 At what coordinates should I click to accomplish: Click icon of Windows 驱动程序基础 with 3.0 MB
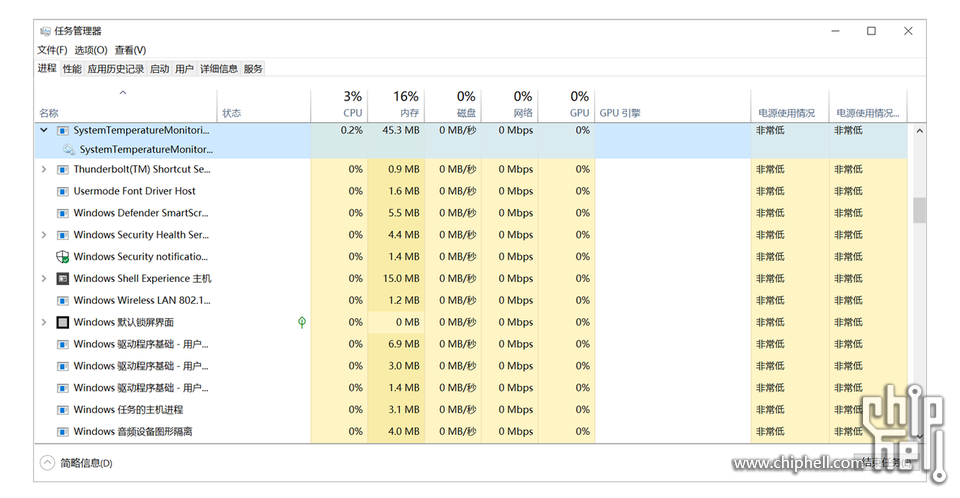coord(62,366)
